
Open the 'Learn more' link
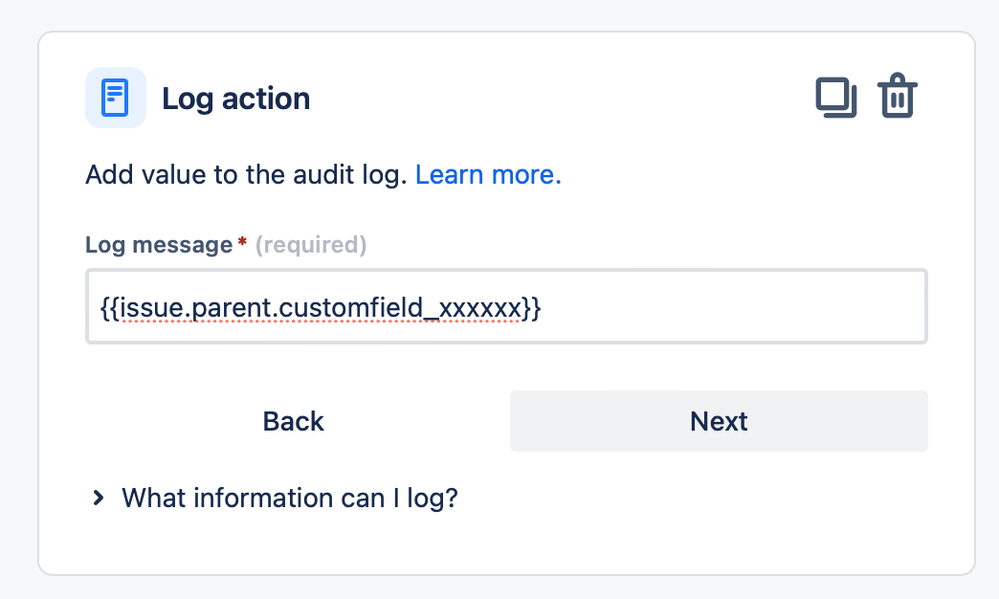[487, 174]
